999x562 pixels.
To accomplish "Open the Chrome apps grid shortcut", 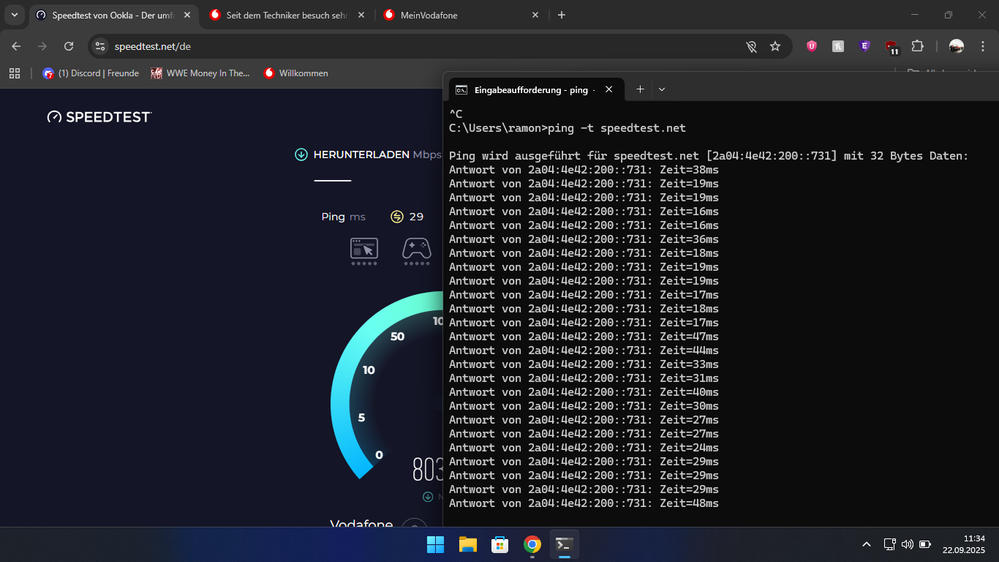I will pos(15,73).
